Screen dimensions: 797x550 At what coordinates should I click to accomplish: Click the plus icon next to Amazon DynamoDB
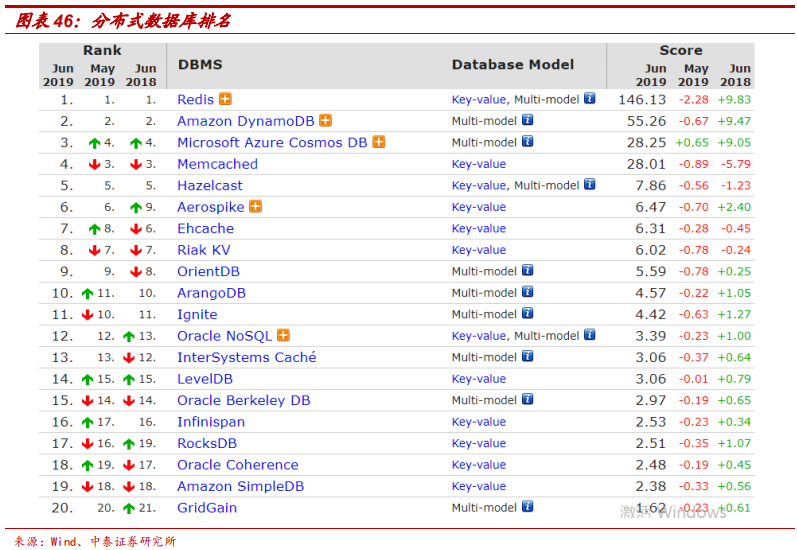click(x=325, y=120)
